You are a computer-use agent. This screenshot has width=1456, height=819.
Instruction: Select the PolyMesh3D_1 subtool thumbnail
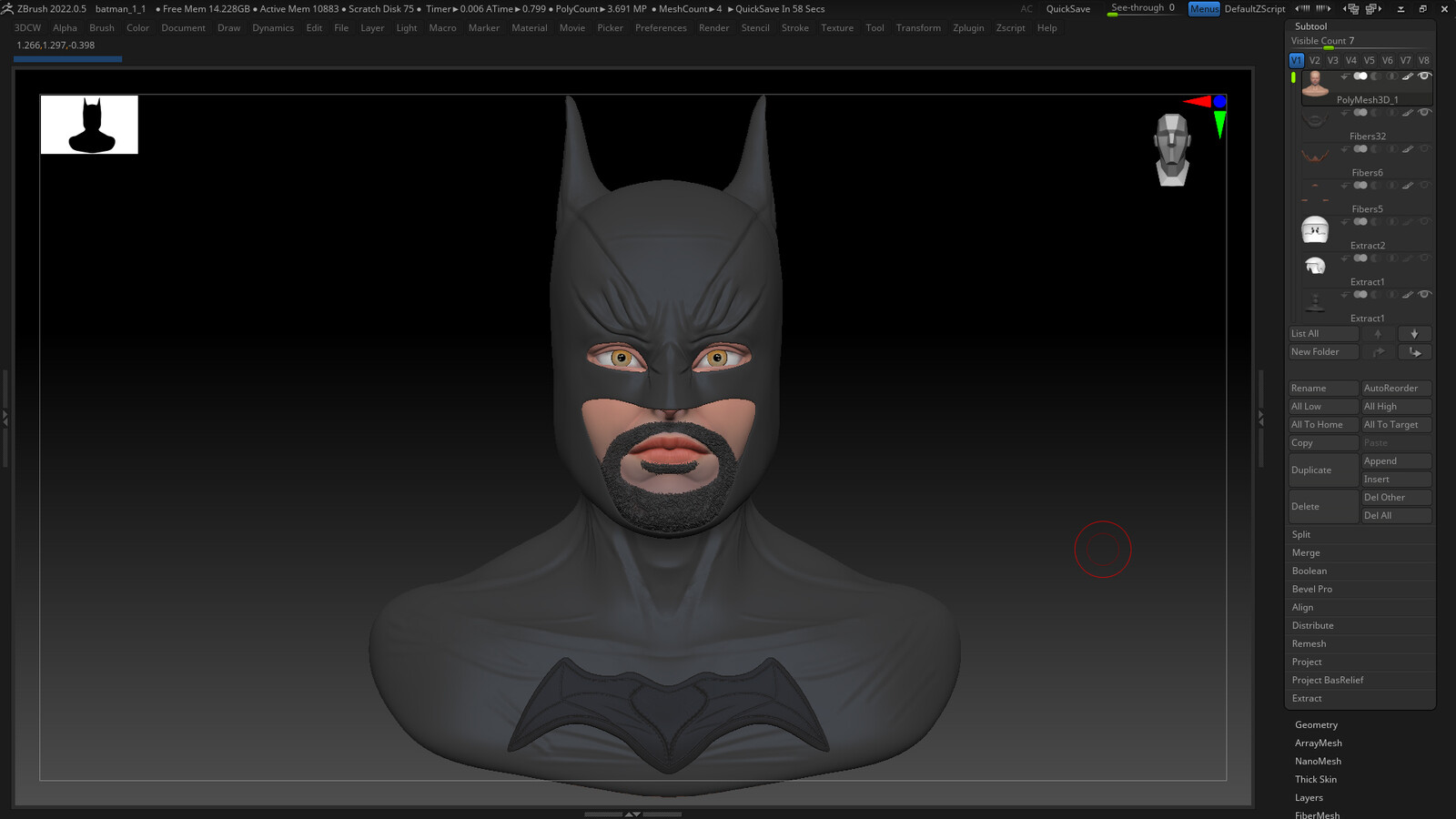click(1315, 84)
